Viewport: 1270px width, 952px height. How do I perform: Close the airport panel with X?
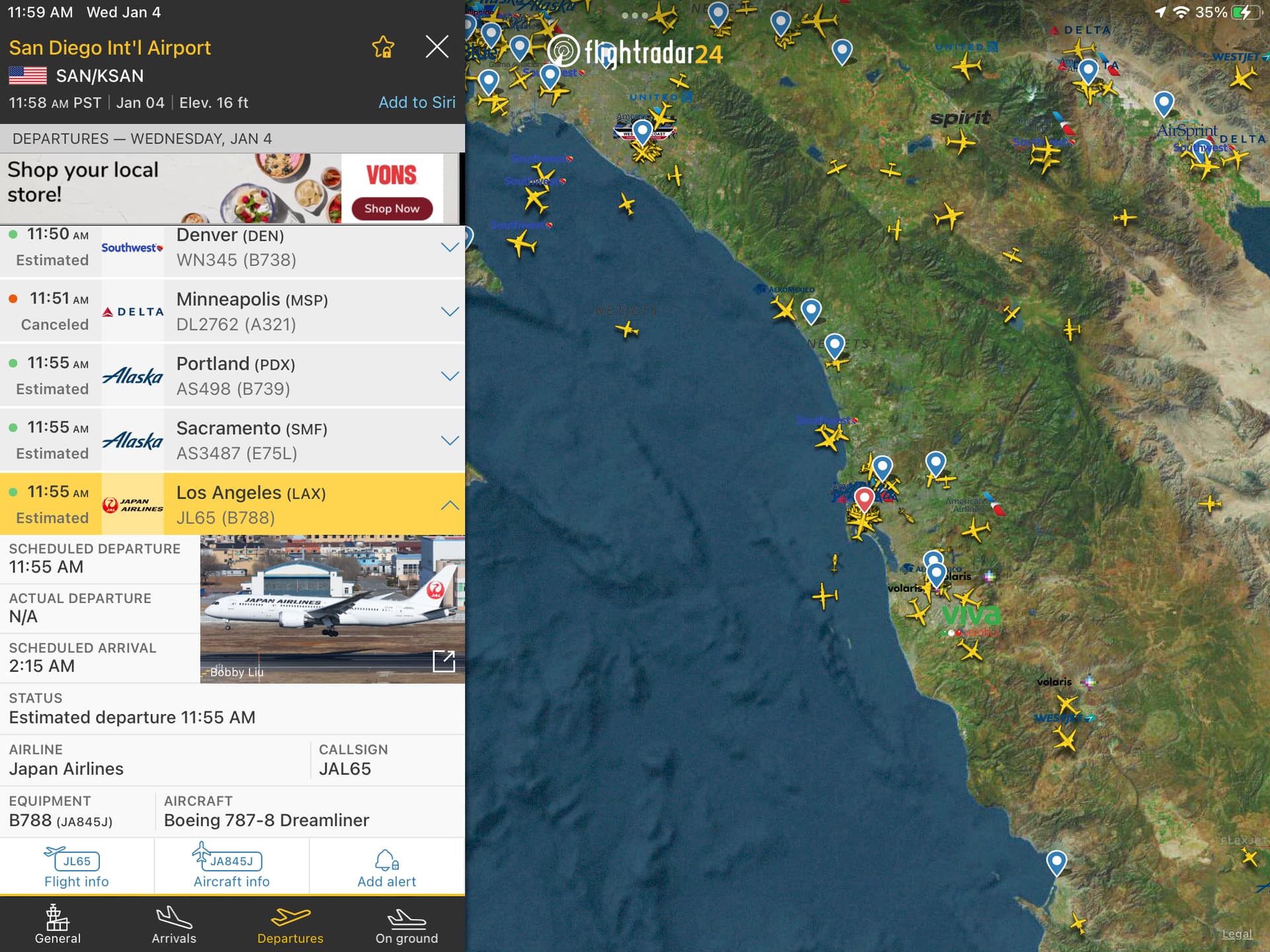click(437, 47)
